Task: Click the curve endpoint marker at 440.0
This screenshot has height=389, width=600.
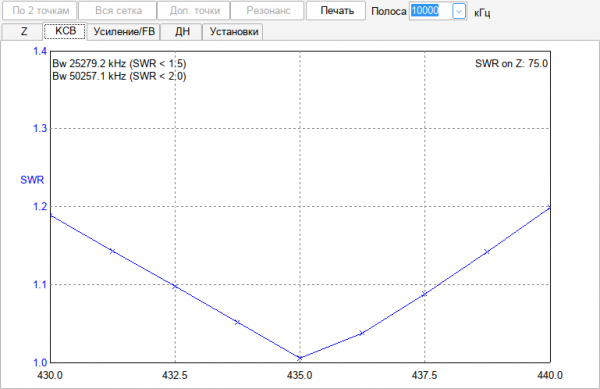Action: [x=549, y=208]
